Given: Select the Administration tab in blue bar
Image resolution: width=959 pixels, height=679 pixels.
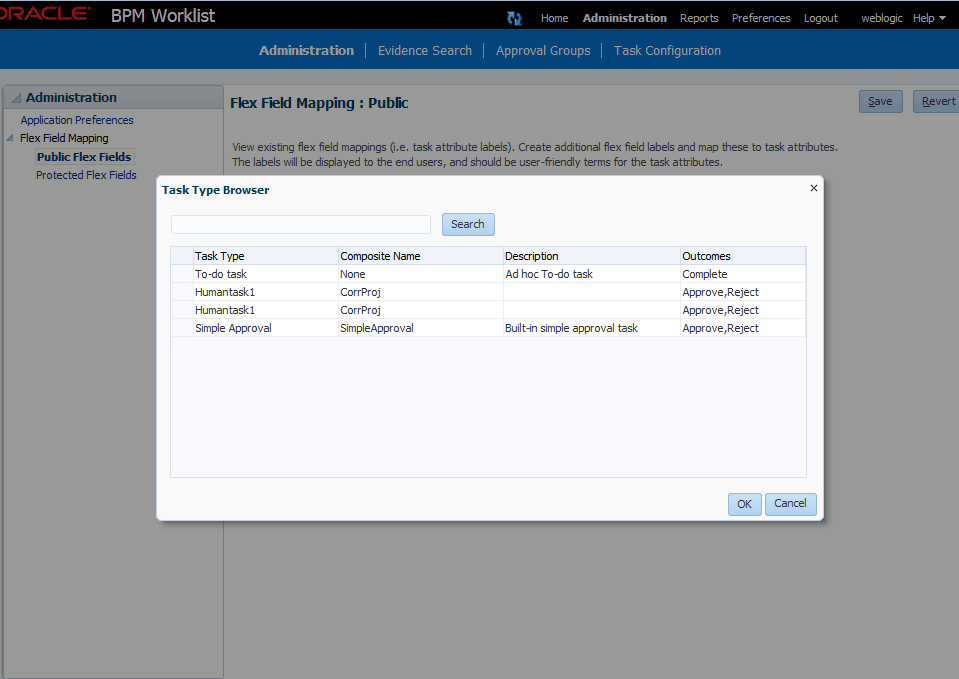Looking at the screenshot, I should pos(306,51).
